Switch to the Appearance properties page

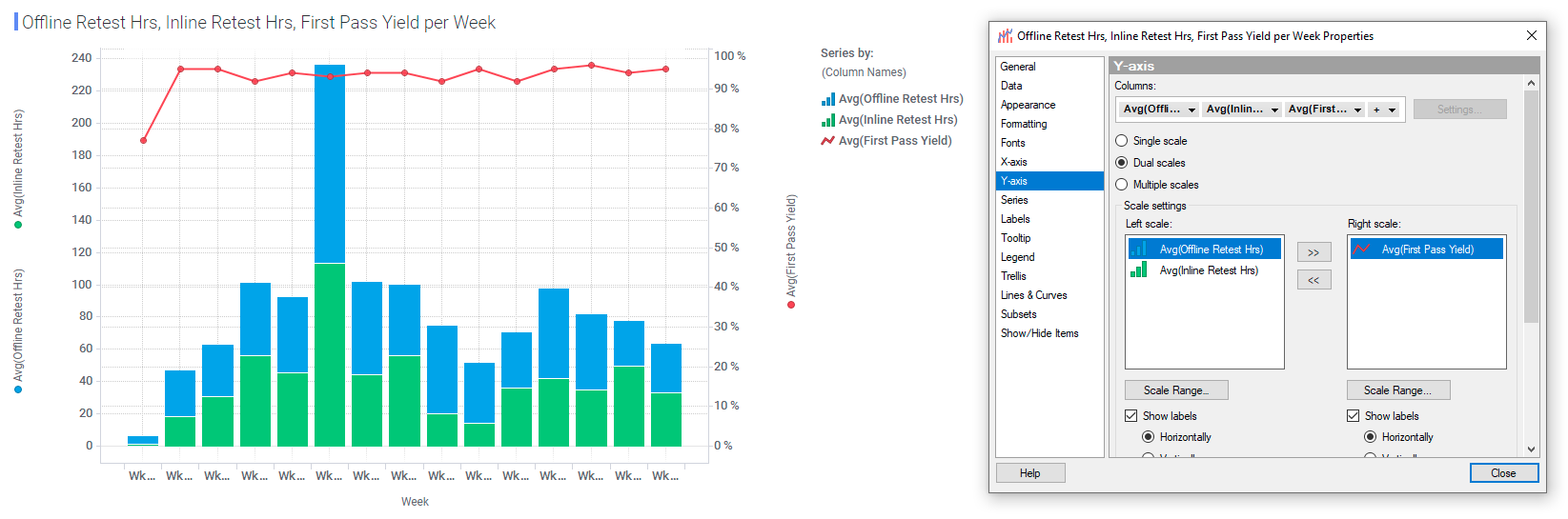(x=1028, y=105)
